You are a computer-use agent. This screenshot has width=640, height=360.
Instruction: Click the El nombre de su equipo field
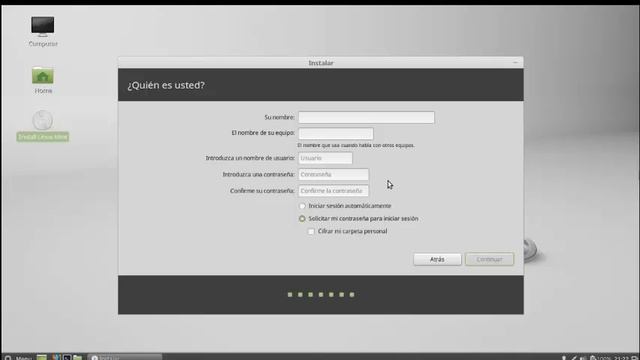click(x=336, y=133)
